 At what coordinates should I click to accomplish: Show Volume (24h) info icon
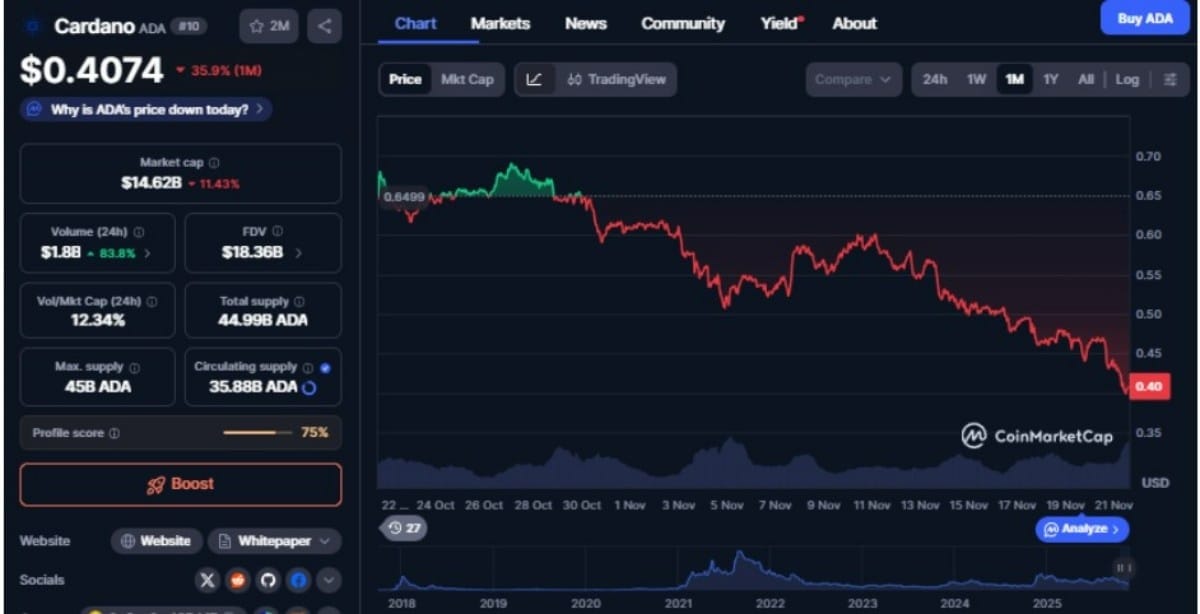coord(138,231)
